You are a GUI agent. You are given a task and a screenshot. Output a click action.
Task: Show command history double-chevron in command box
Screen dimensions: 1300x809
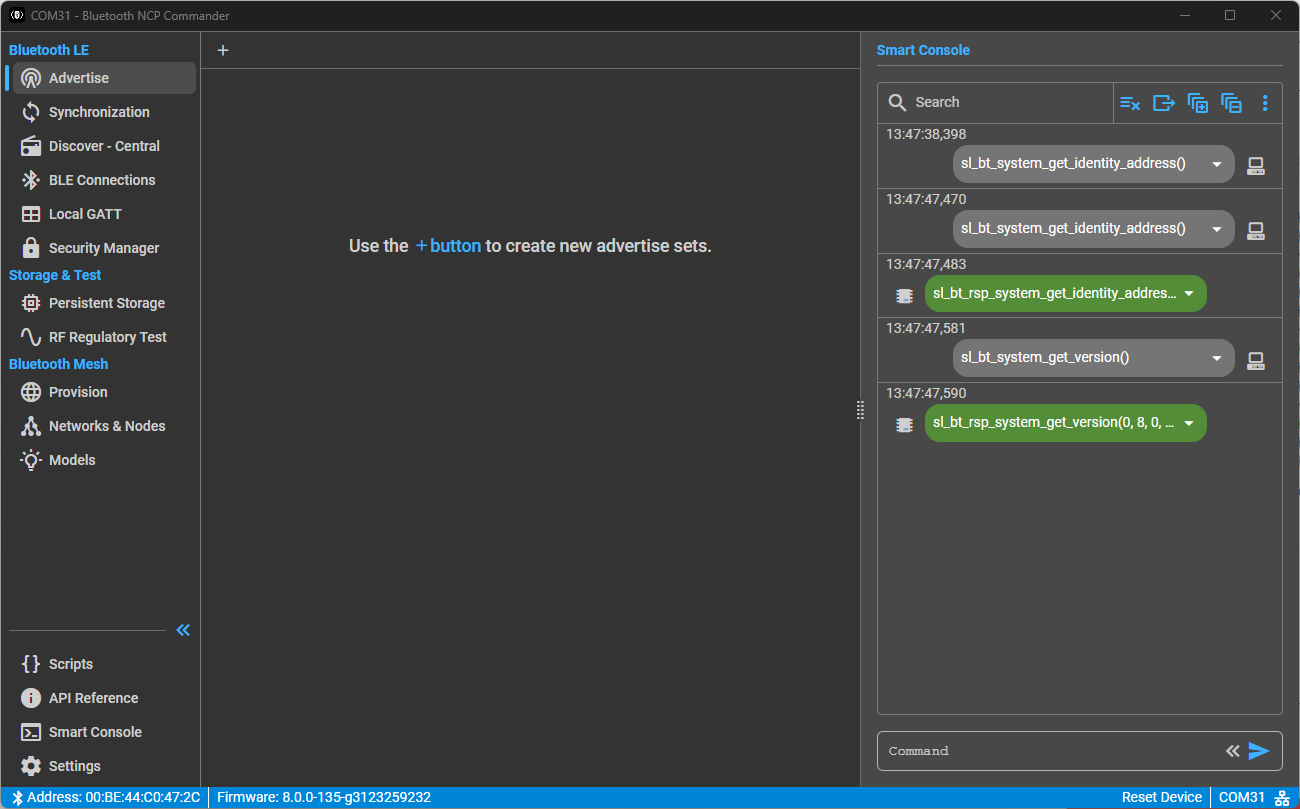(x=1233, y=751)
